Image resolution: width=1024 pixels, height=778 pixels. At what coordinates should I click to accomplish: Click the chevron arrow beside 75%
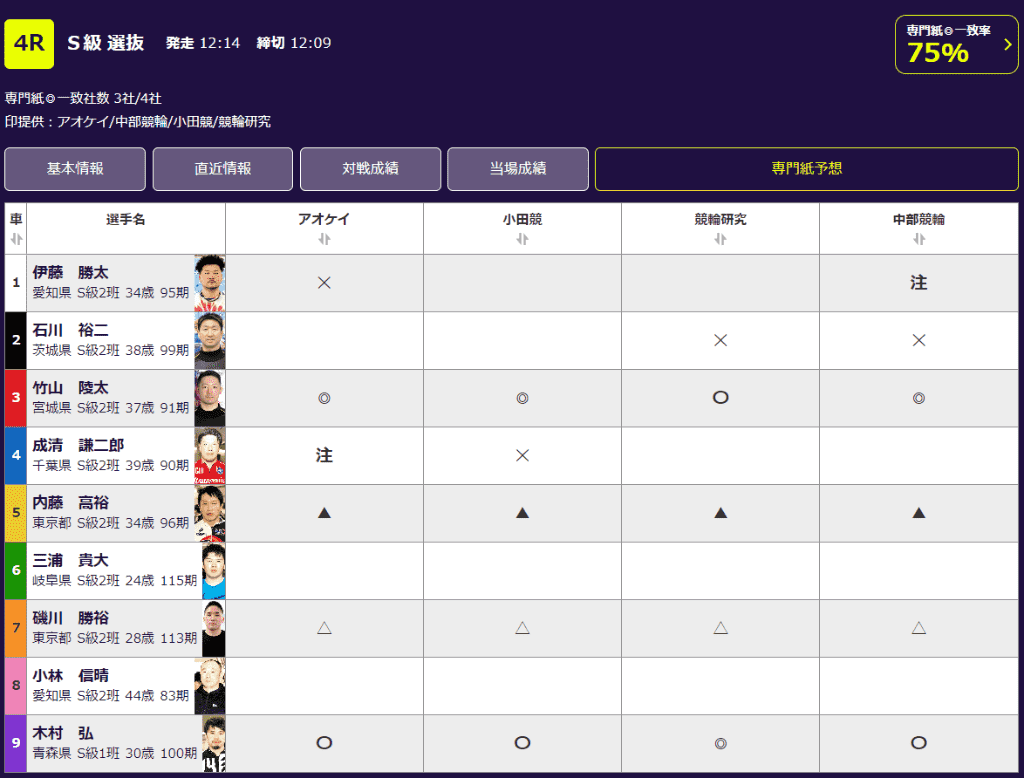1007,45
